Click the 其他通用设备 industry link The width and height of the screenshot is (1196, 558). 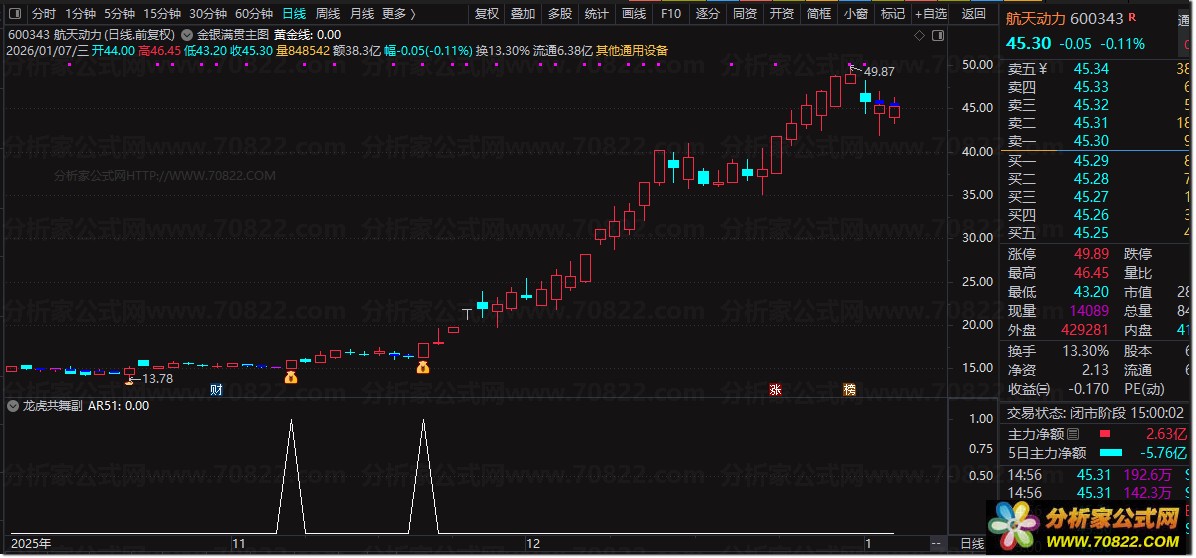point(632,50)
